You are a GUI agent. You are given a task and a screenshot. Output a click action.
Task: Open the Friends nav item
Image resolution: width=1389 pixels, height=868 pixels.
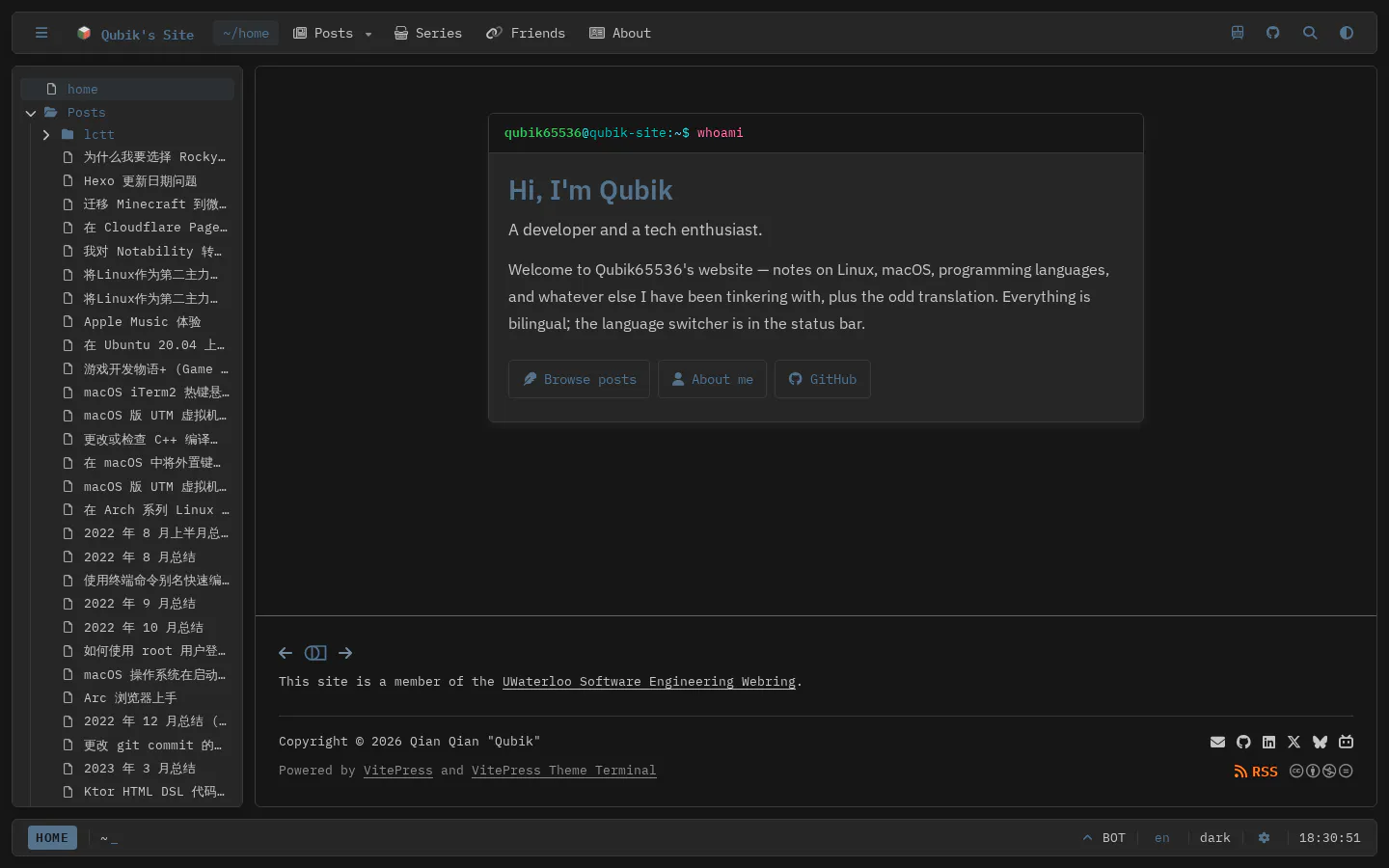pyautogui.click(x=526, y=33)
